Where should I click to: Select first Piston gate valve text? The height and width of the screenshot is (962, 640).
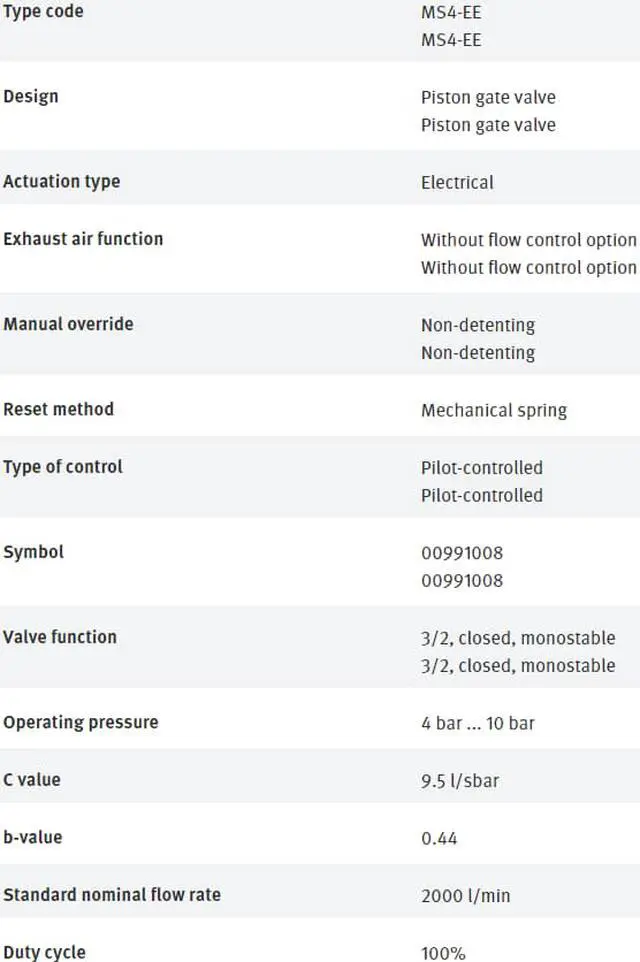(x=488, y=98)
